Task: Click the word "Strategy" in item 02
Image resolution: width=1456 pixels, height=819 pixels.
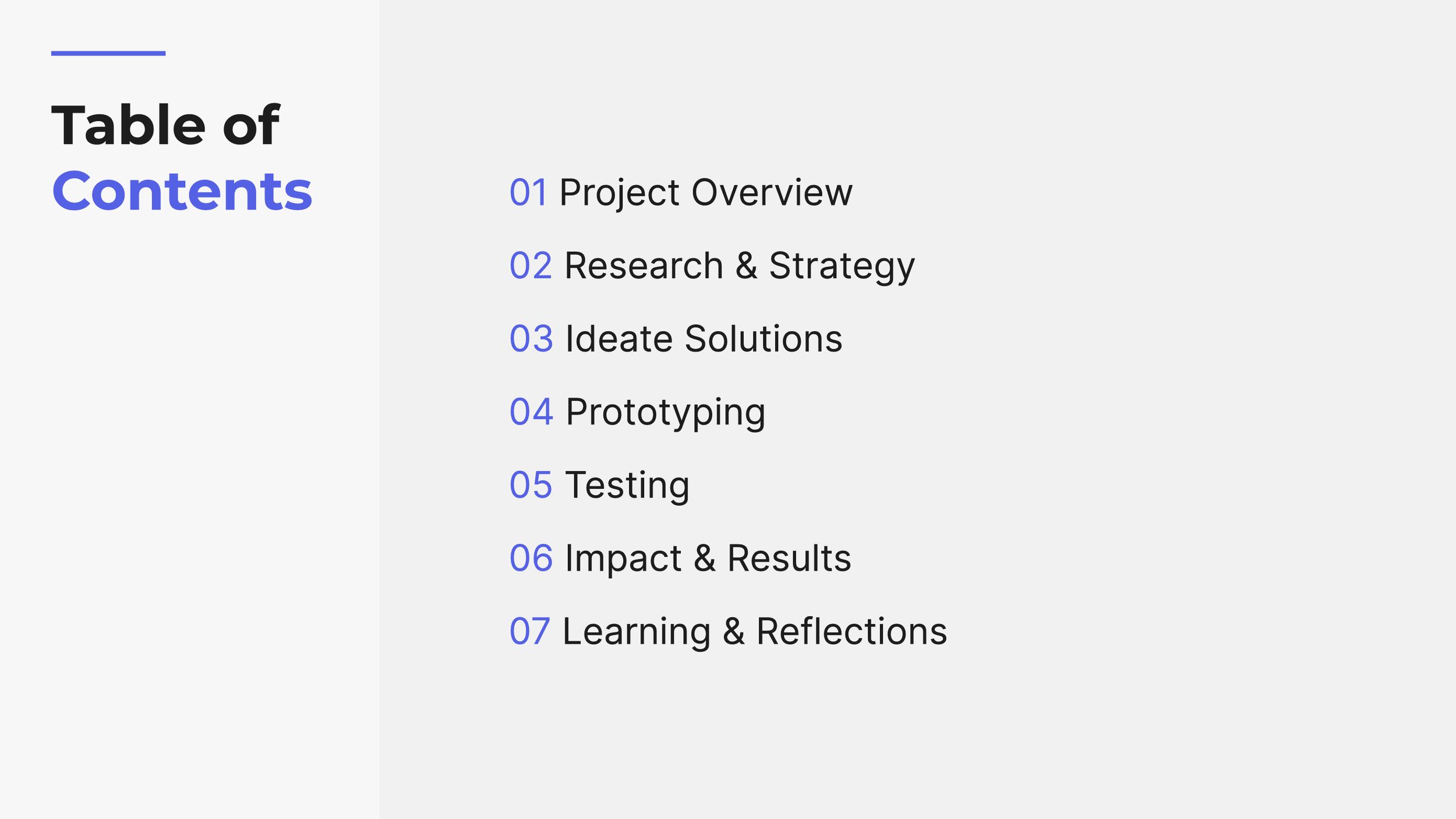Action: click(x=842, y=267)
